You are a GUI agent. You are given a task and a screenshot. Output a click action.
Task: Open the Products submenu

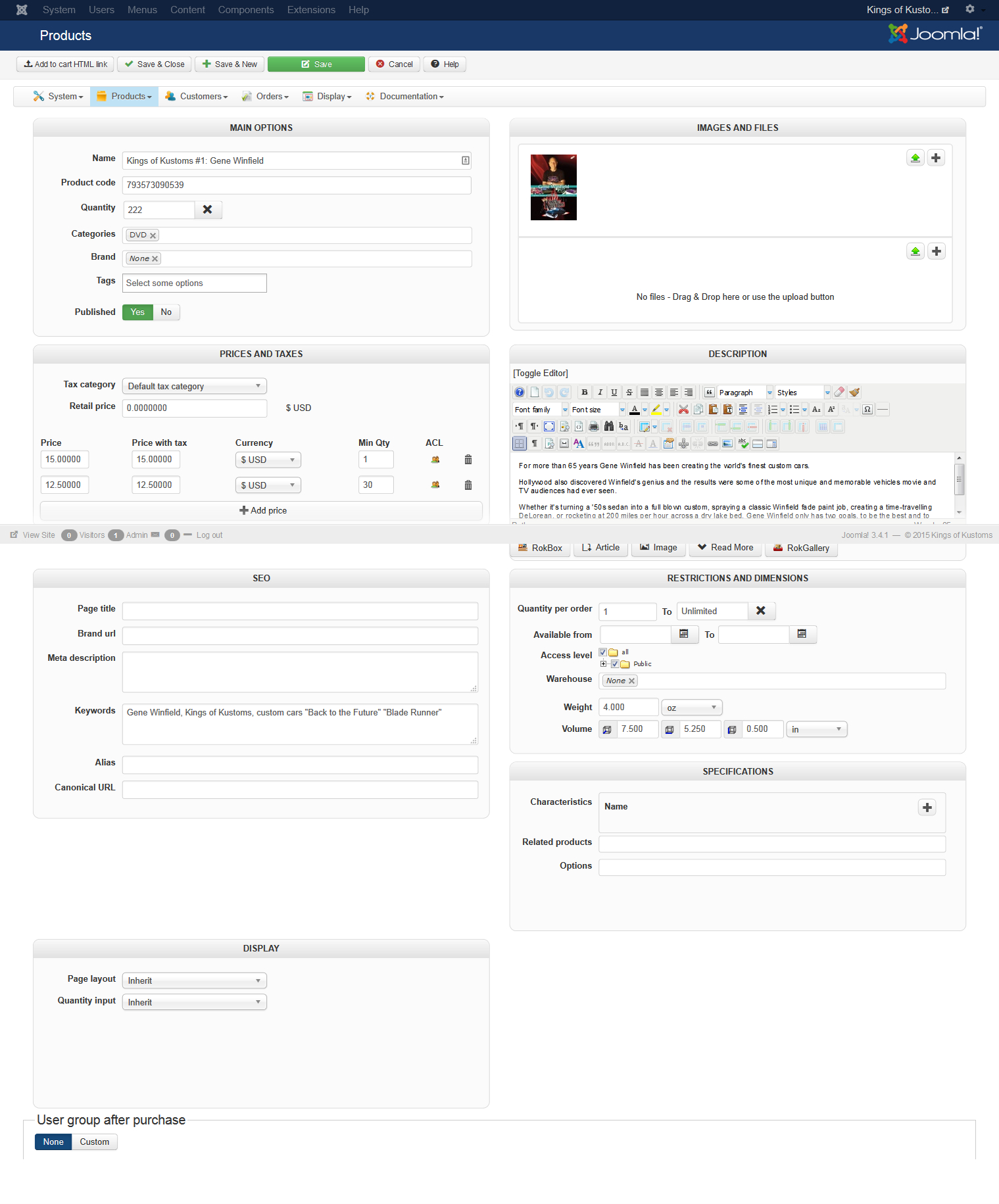[x=124, y=97]
